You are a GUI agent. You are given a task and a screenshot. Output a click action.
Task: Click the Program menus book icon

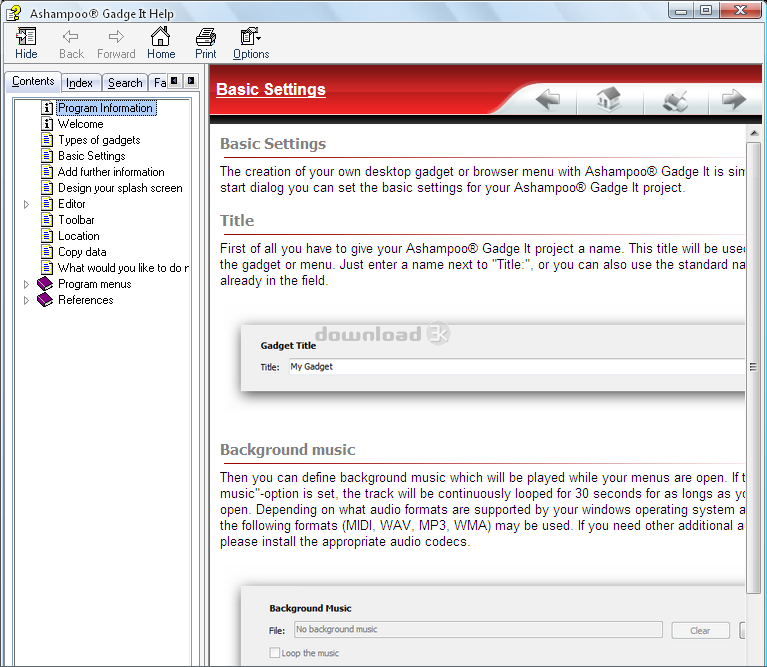(x=45, y=284)
